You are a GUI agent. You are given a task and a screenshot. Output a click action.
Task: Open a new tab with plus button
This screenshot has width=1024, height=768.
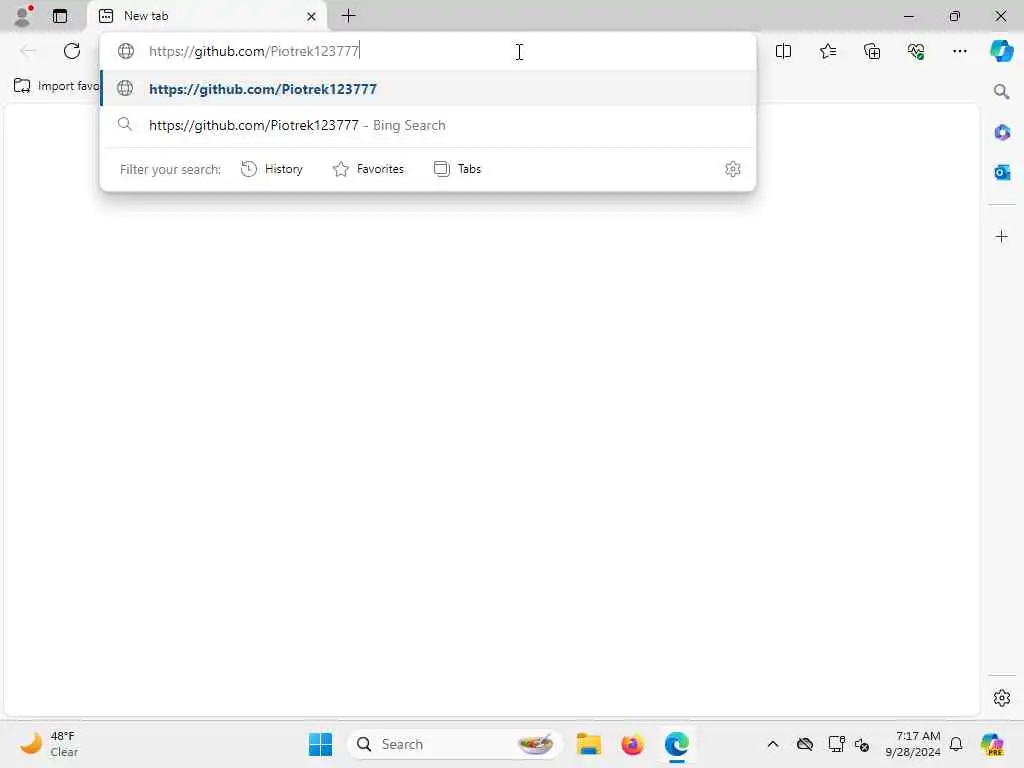click(349, 16)
